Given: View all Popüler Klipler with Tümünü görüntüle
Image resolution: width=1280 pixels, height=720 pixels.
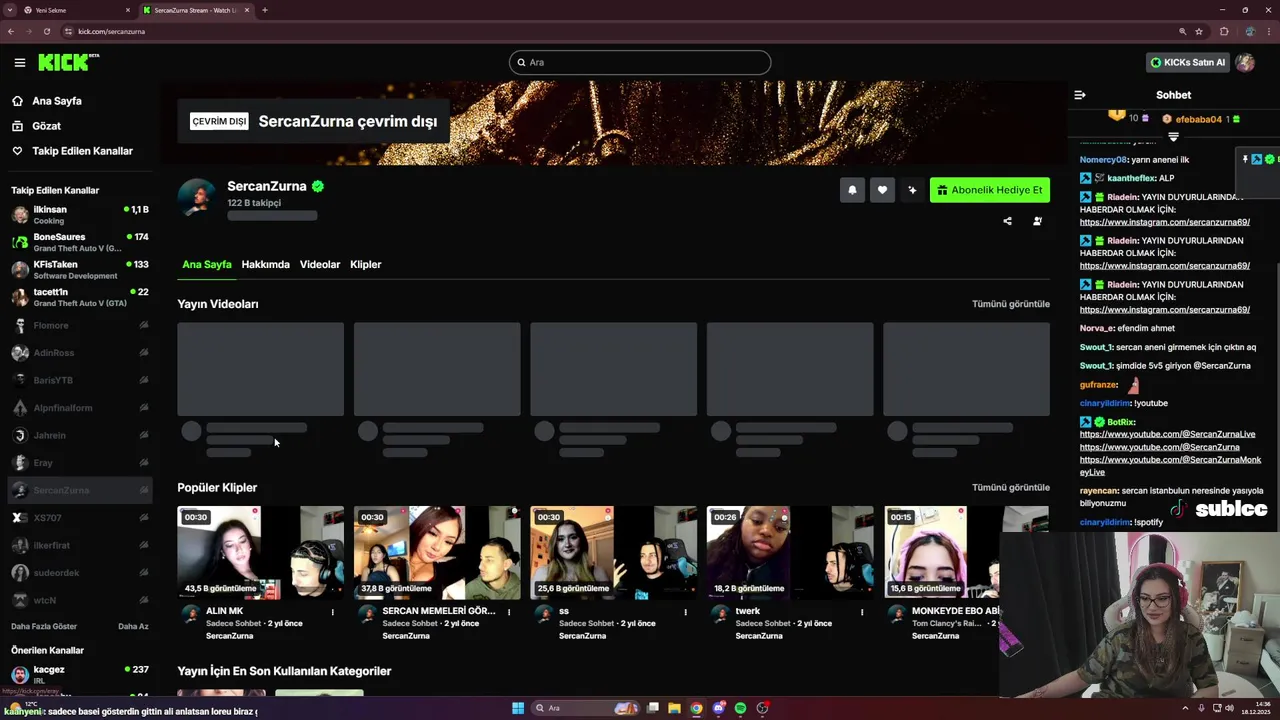Looking at the screenshot, I should [1011, 487].
